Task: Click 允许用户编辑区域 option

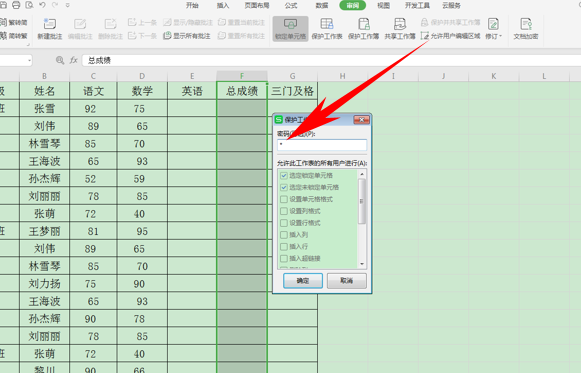Action: (450, 36)
